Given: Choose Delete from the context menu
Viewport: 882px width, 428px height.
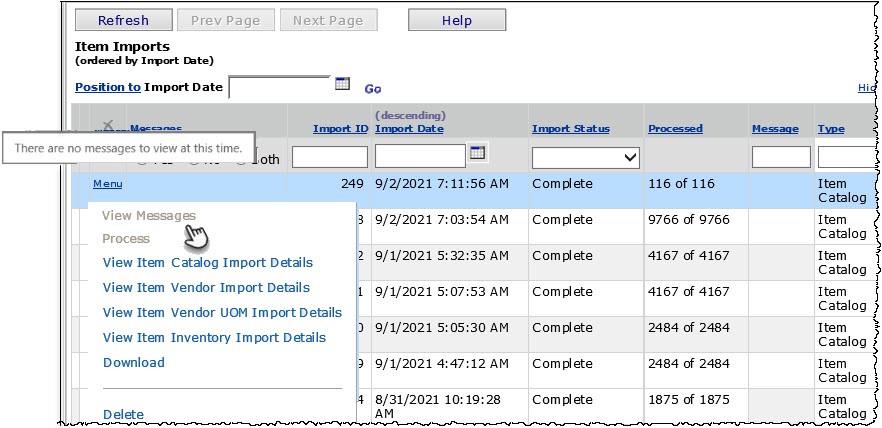Looking at the screenshot, I should point(123,414).
